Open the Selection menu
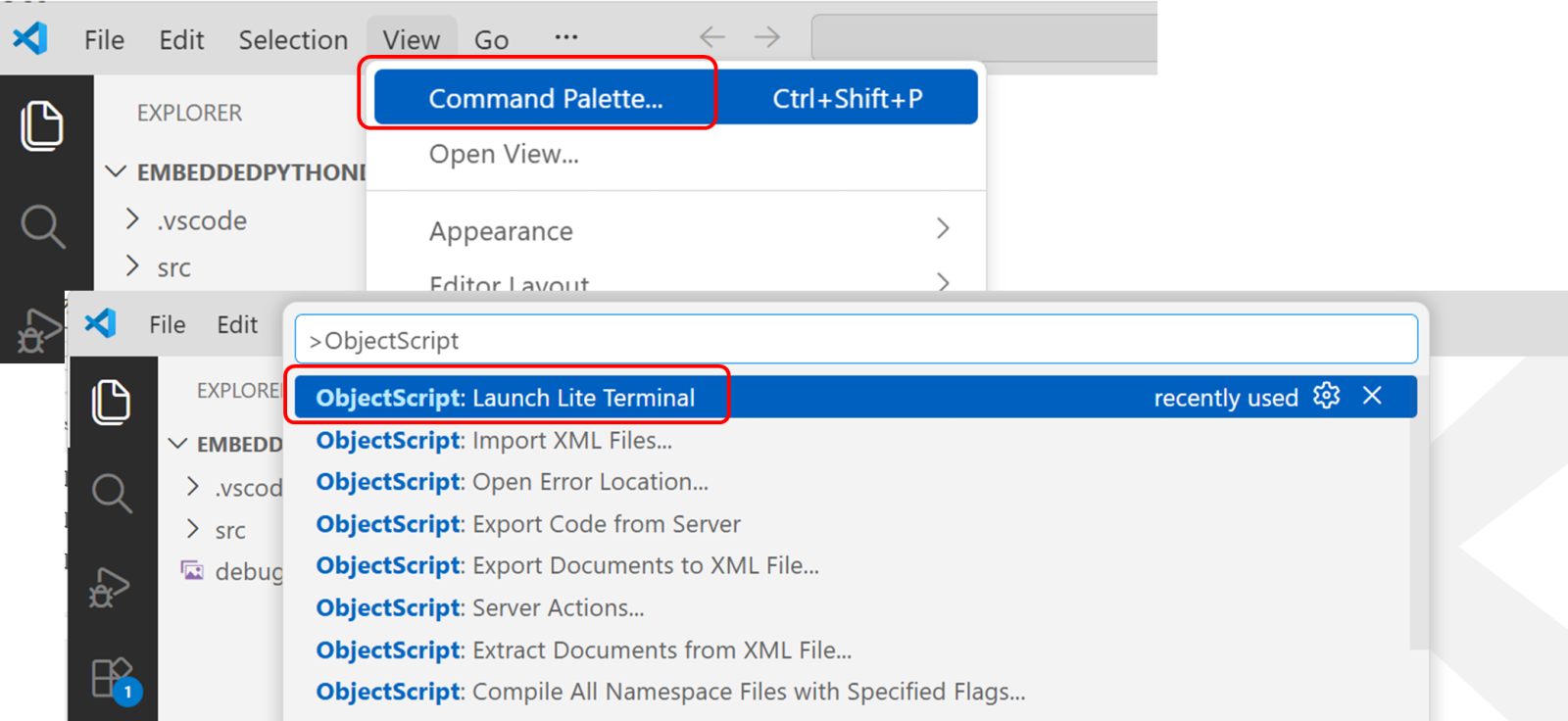Screen dimensions: 1568x721 (293, 40)
